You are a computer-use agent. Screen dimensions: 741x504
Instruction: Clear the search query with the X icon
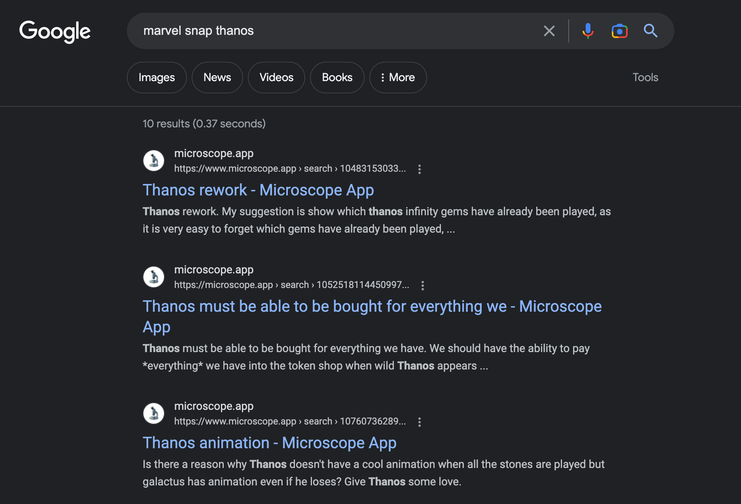click(549, 31)
